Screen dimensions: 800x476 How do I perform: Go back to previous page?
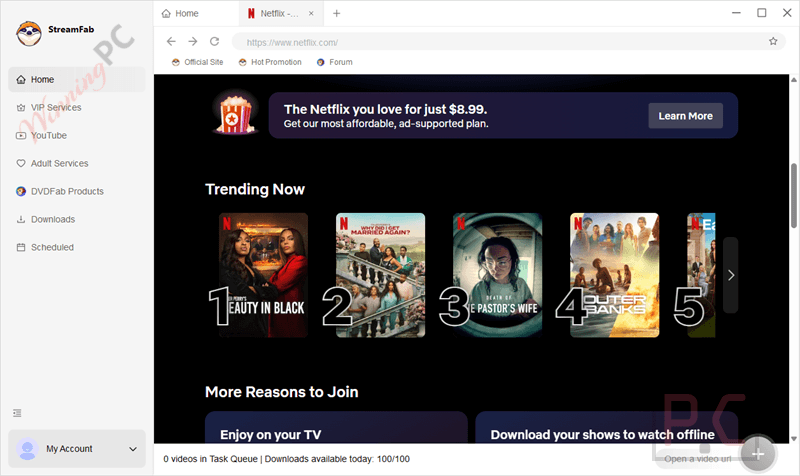(x=171, y=41)
